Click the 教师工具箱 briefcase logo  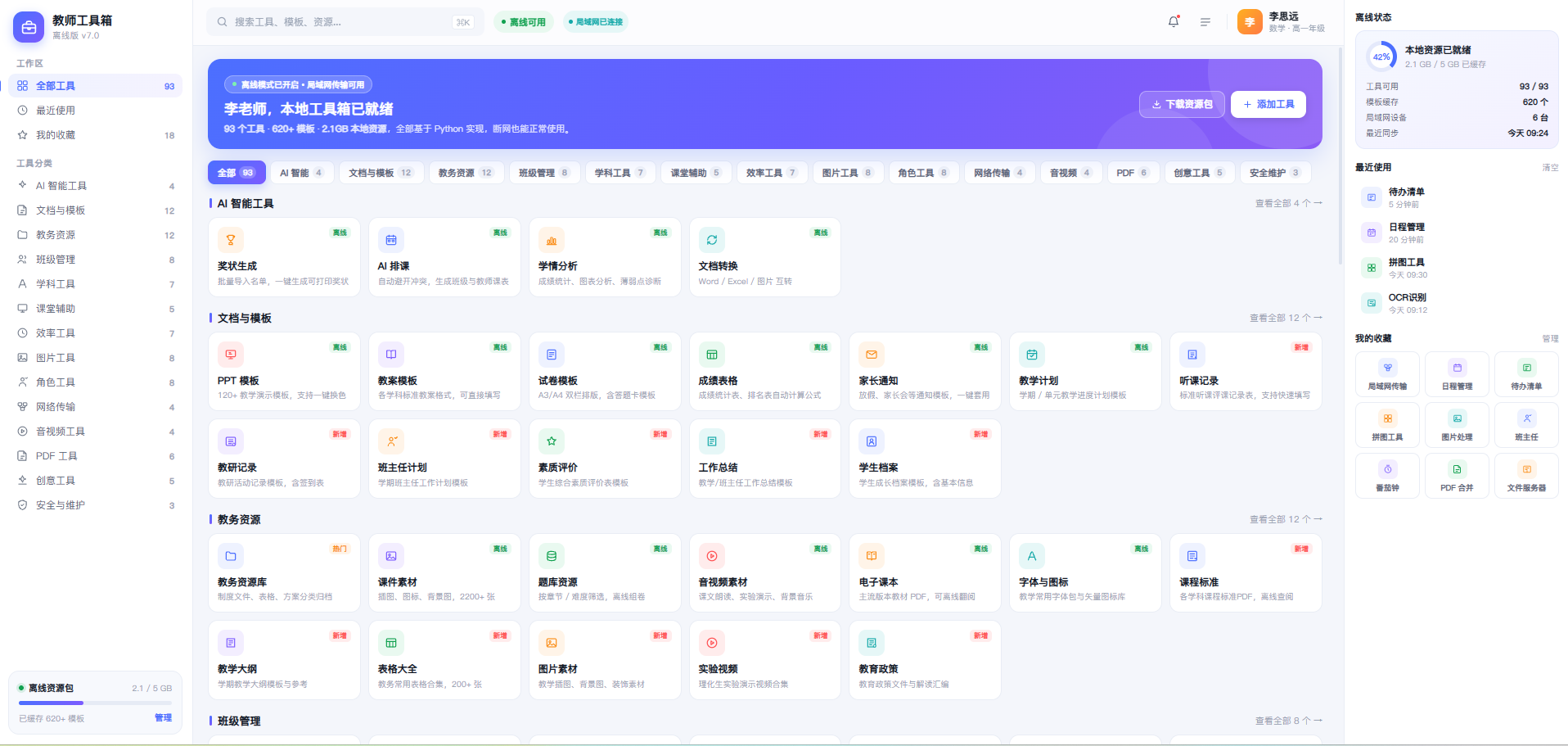29,27
